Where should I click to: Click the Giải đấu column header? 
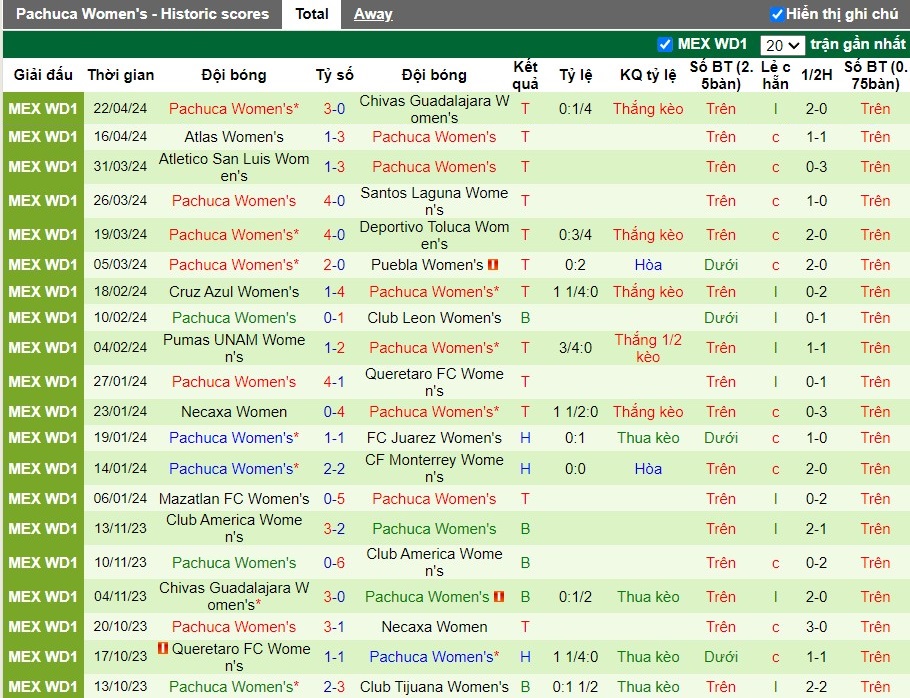click(43, 75)
